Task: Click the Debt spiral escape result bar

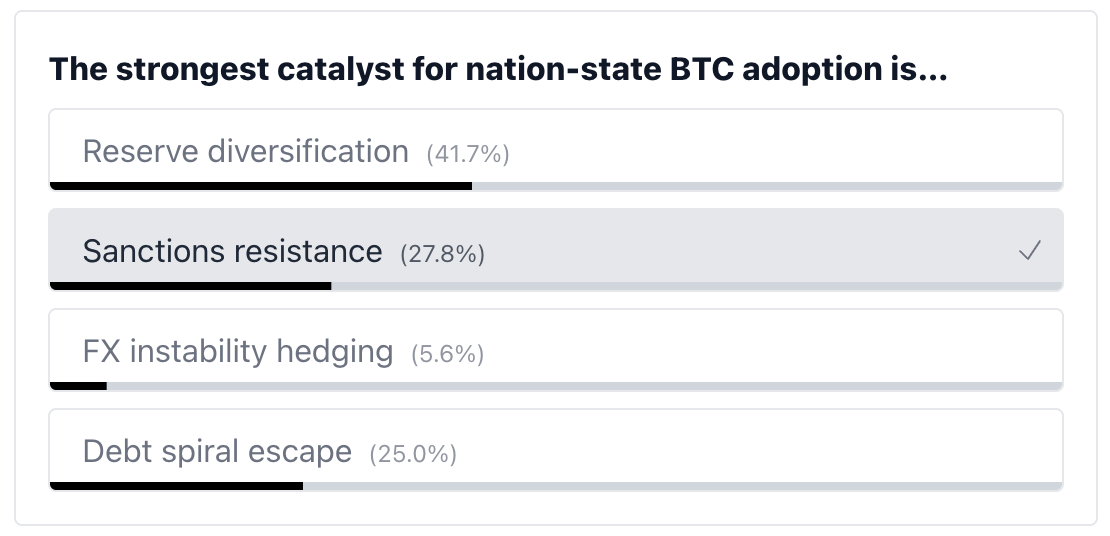Action: pos(176,486)
